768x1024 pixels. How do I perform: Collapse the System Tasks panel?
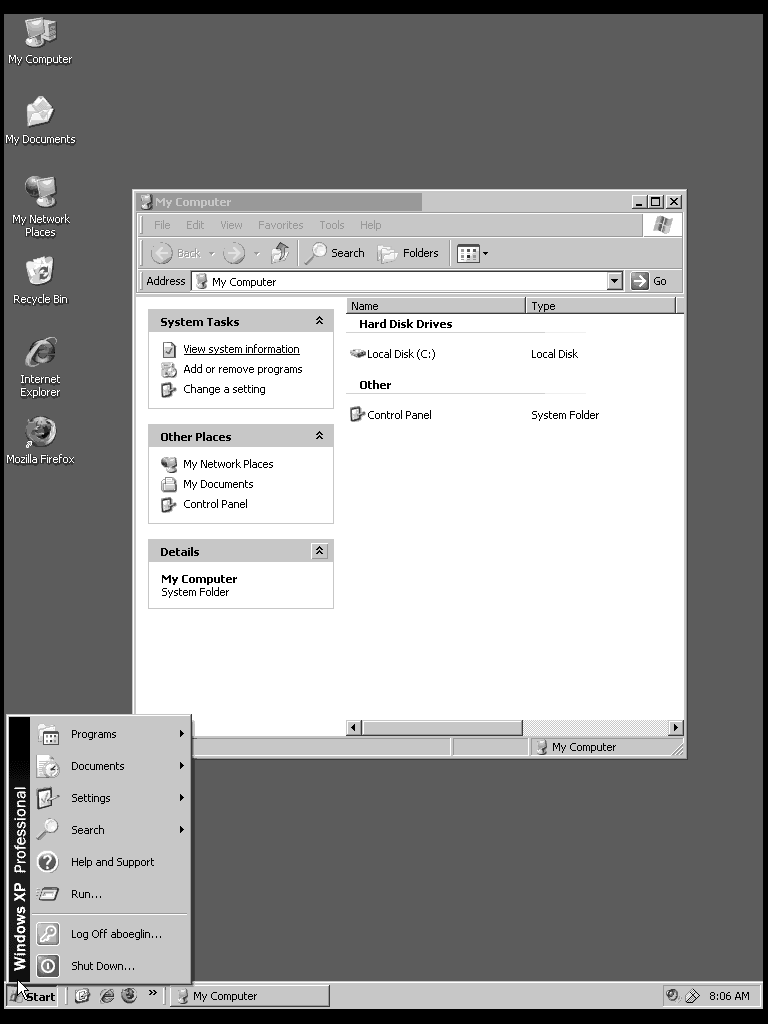319,321
